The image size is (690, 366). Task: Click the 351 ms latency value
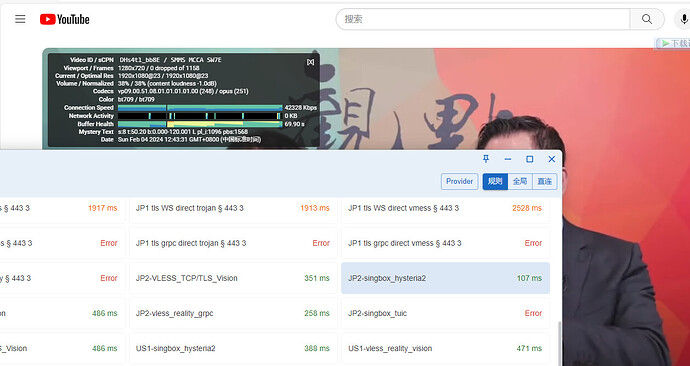317,278
